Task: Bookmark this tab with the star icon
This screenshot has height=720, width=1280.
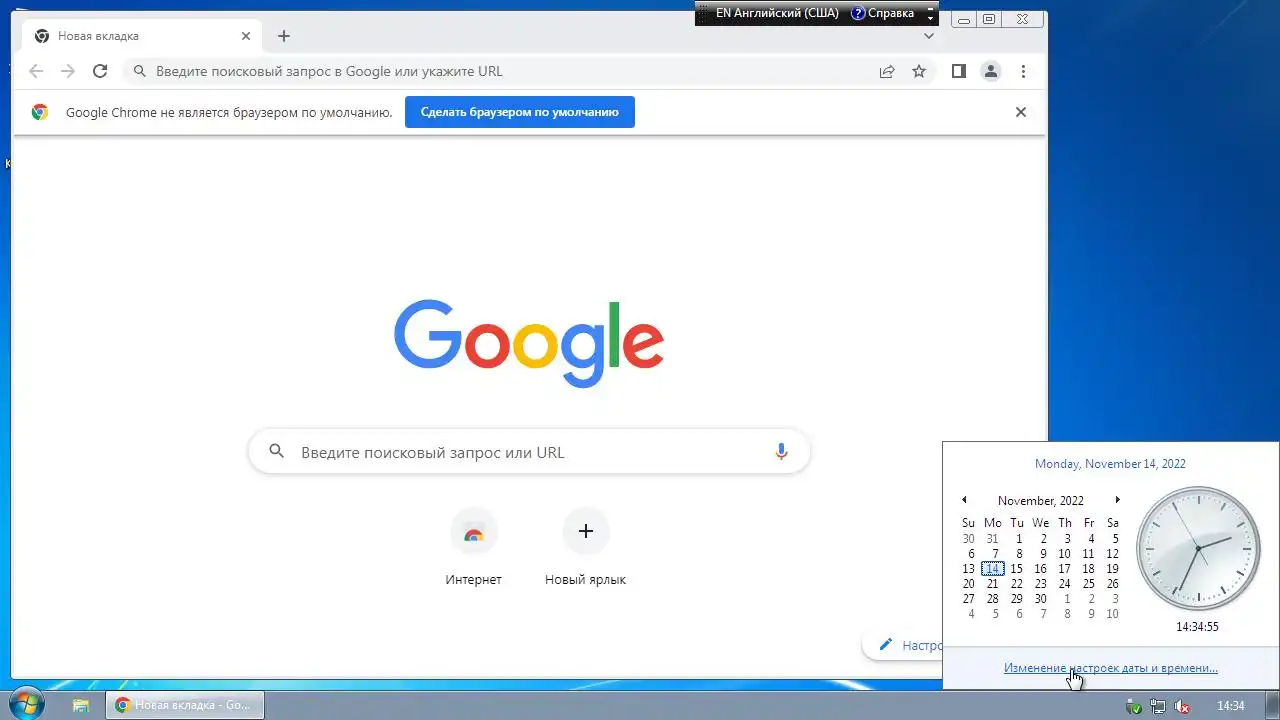Action: [x=919, y=71]
